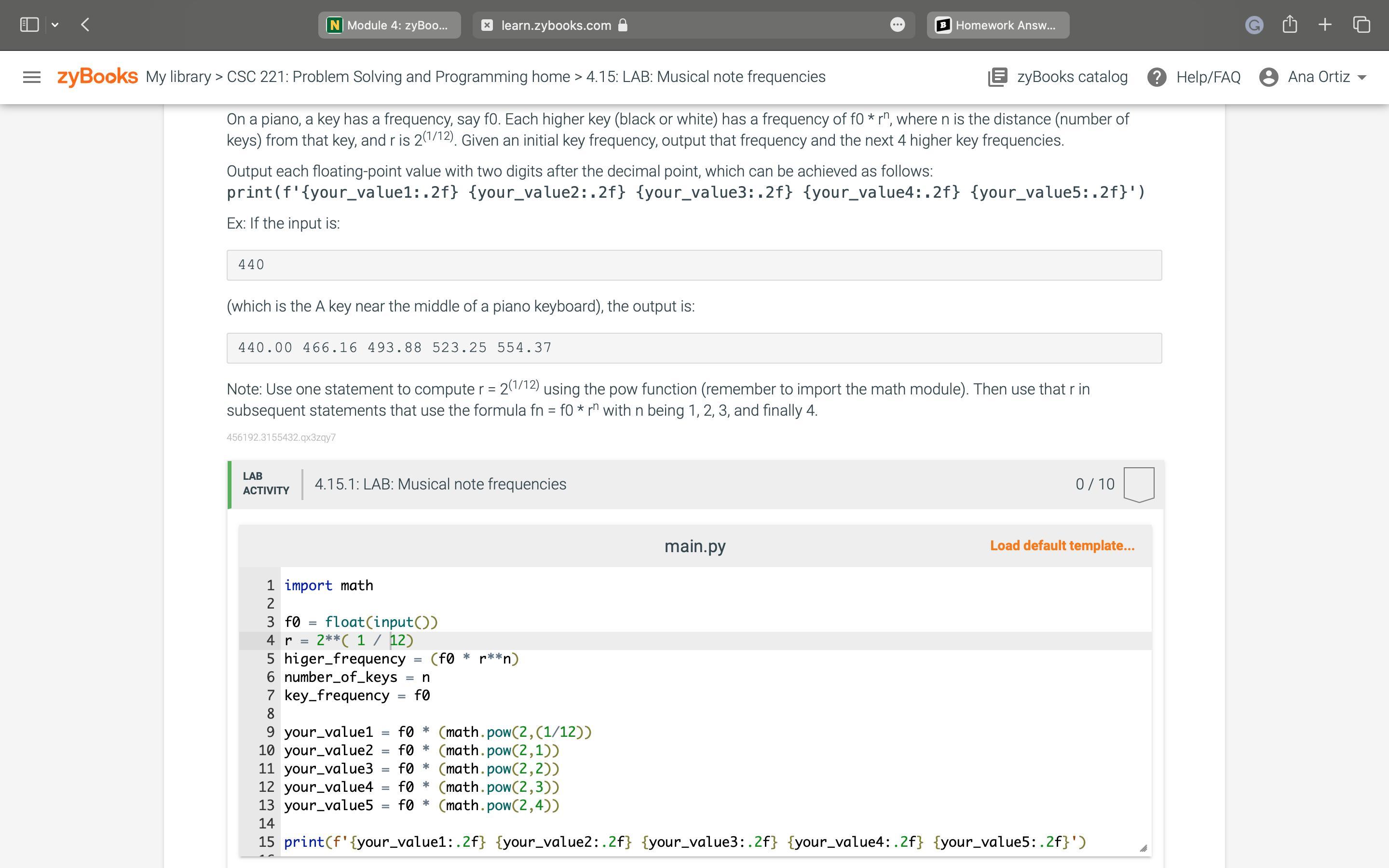Open the address bar more options button
The width and height of the screenshot is (1389, 868).
[897, 25]
